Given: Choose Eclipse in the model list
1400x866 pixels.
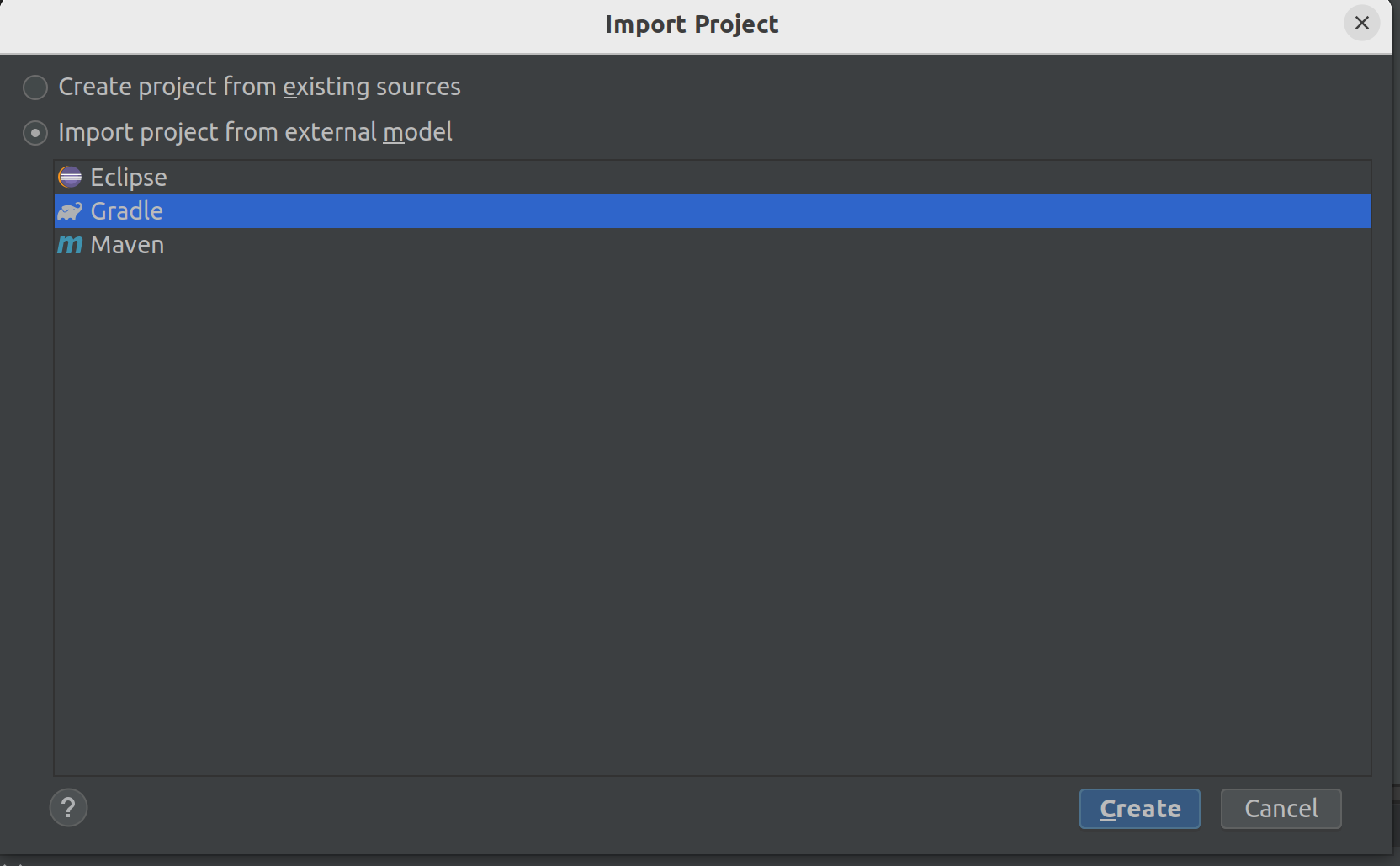Looking at the screenshot, I should pos(712,178).
